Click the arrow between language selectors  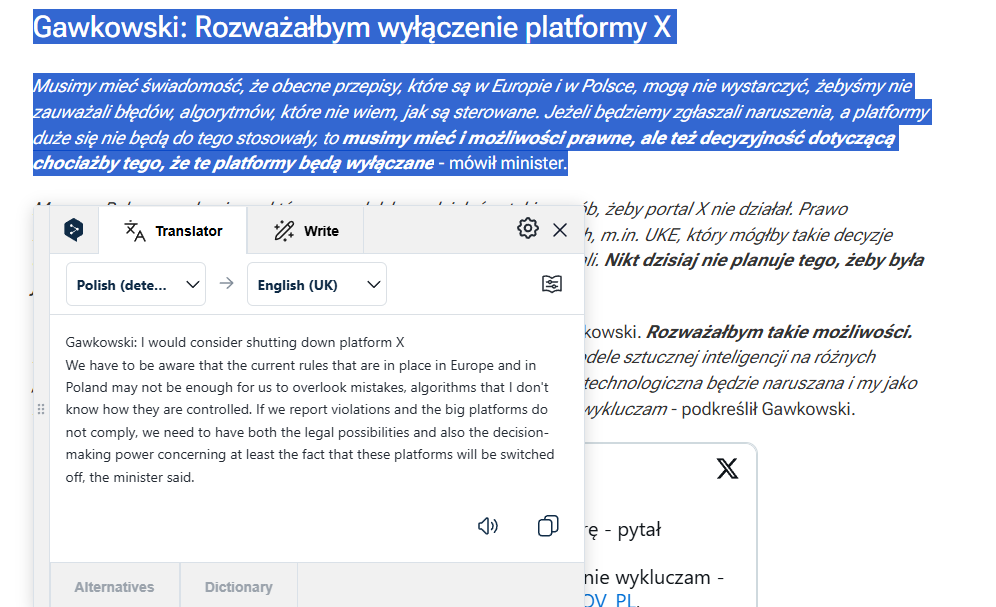tap(227, 283)
